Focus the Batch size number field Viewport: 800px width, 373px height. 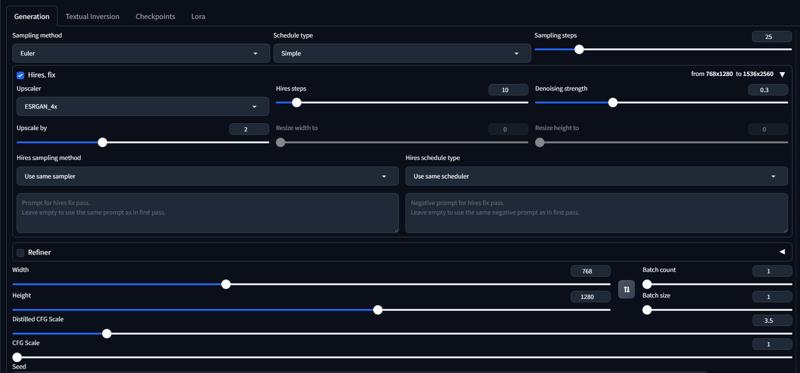(x=772, y=297)
